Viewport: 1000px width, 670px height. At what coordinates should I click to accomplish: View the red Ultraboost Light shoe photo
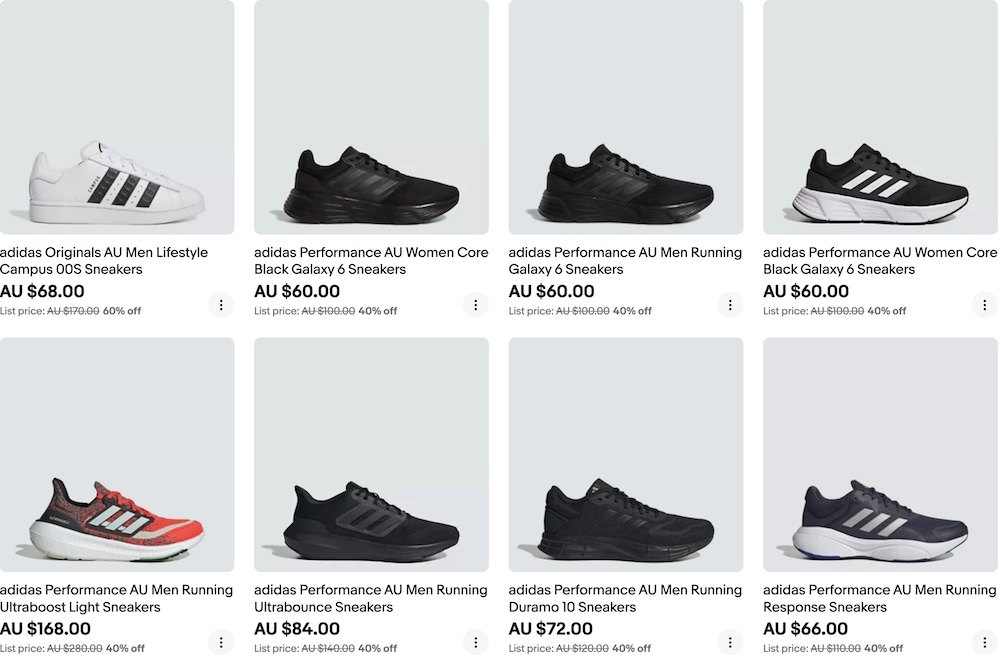point(117,455)
